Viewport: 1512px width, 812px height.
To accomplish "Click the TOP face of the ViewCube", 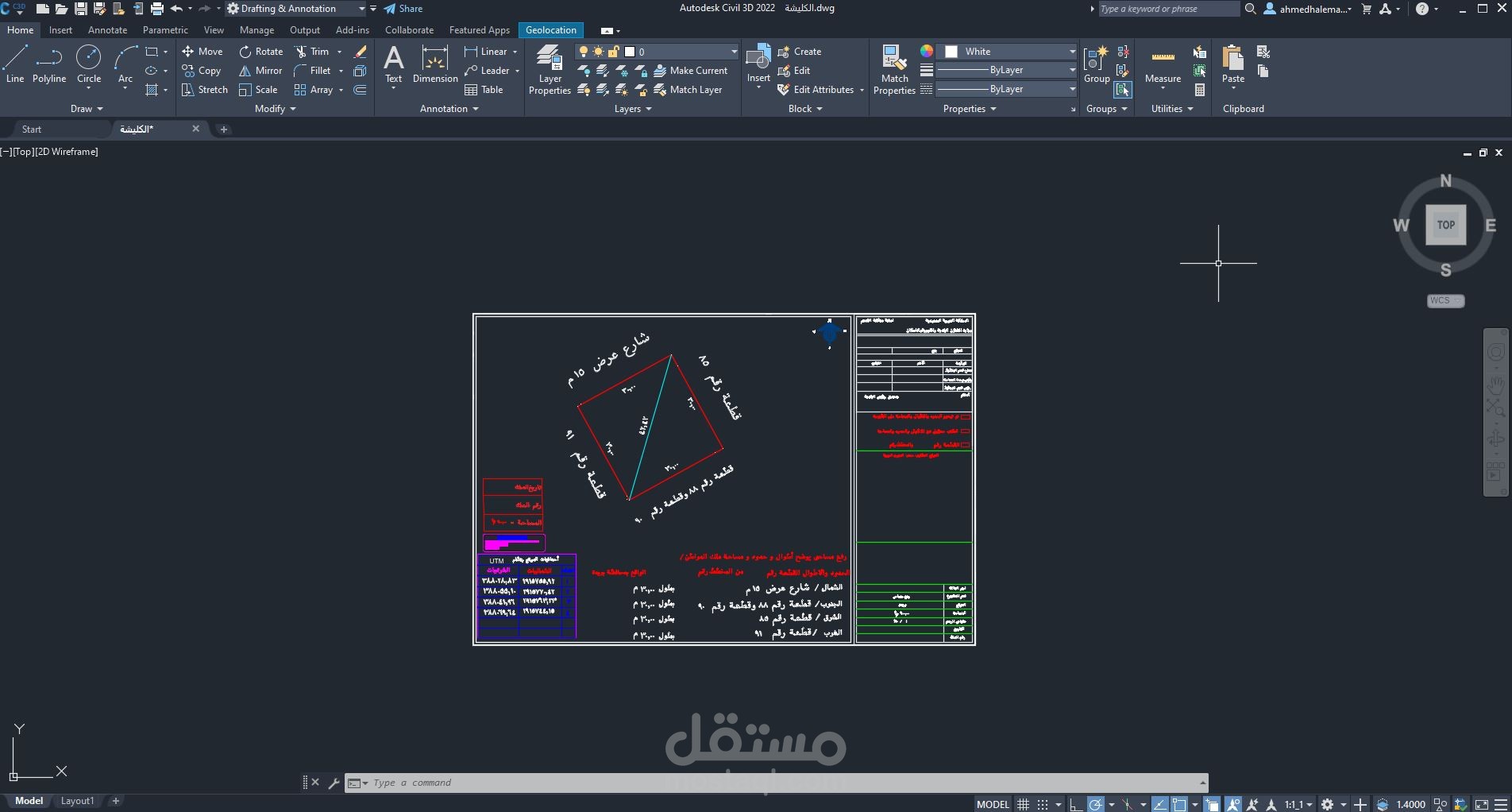I will pyautogui.click(x=1445, y=225).
